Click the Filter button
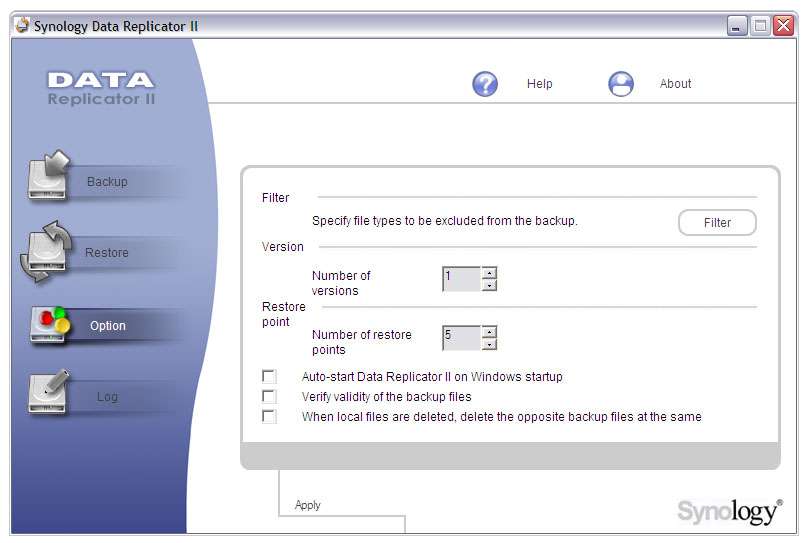 click(717, 222)
